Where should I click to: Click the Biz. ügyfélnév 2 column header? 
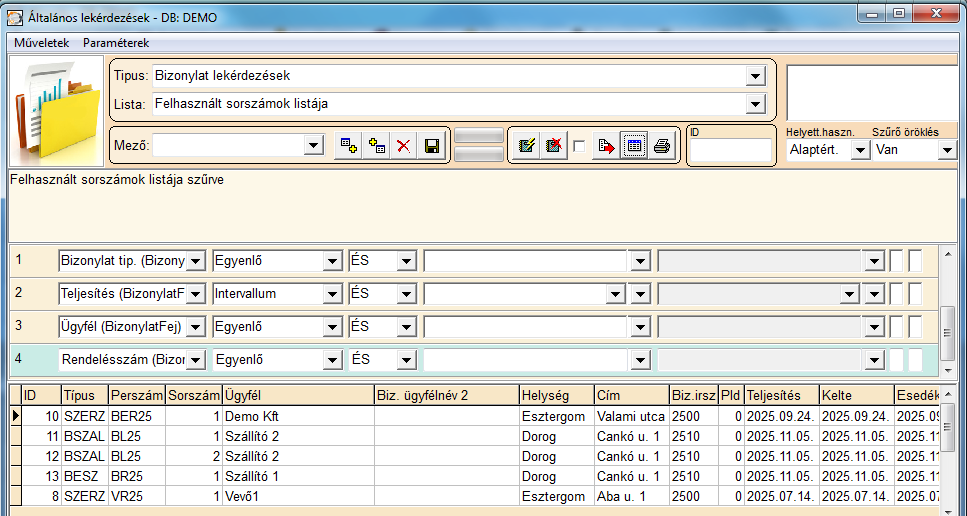(x=447, y=395)
